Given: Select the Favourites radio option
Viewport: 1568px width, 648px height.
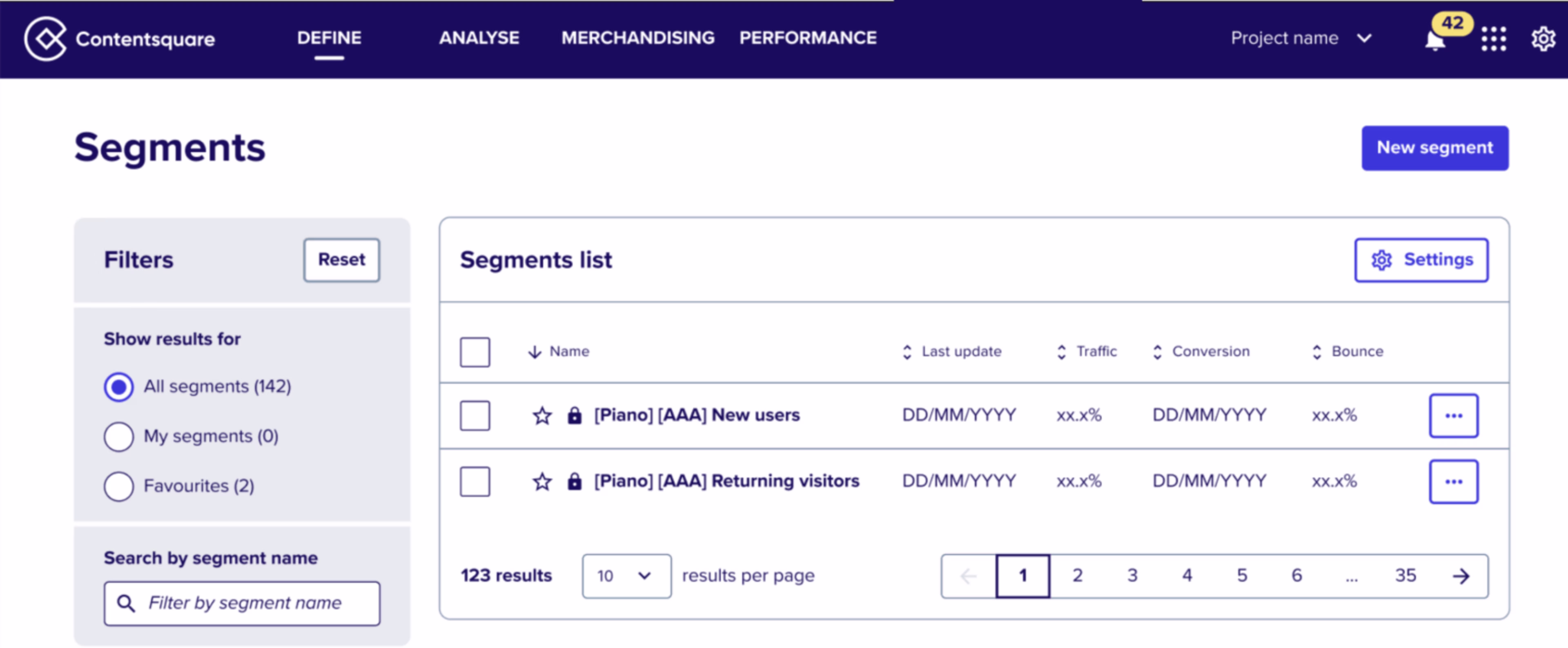Looking at the screenshot, I should pyautogui.click(x=119, y=487).
